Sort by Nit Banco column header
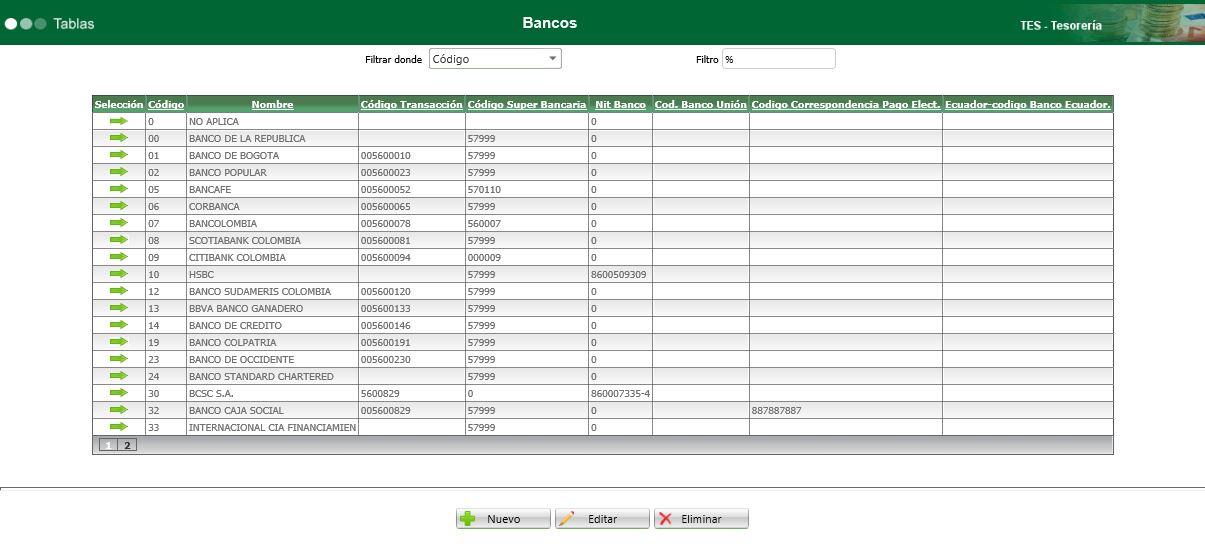 pos(620,104)
